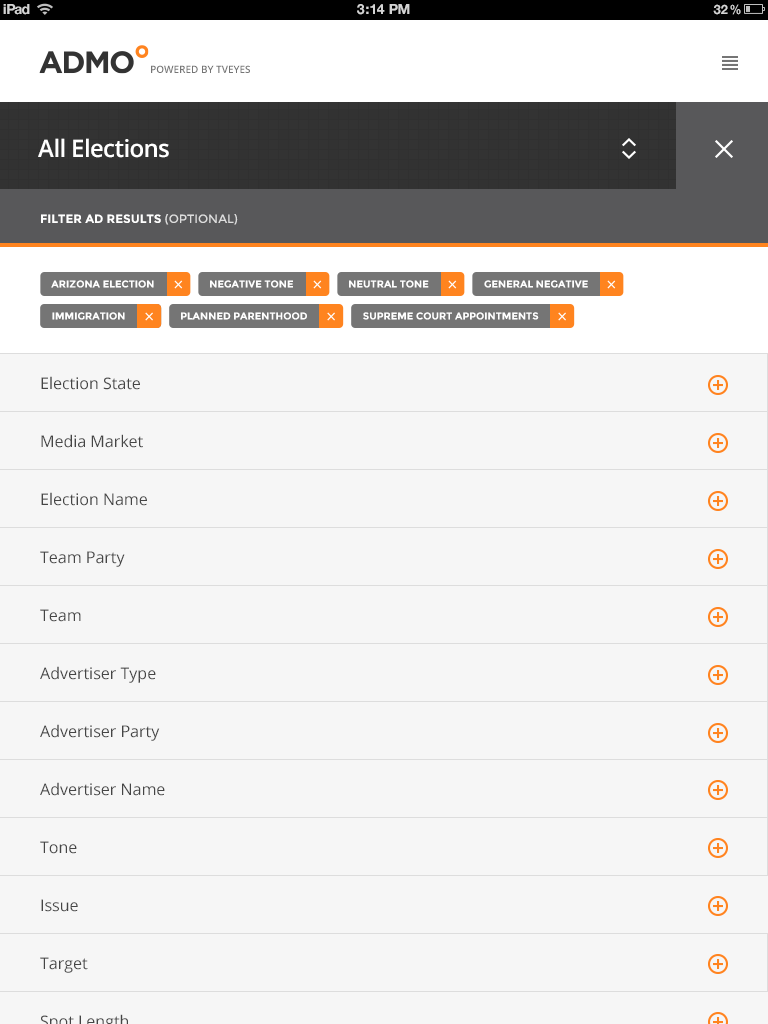Remove the General Negative filter tag
Viewport: 768px width, 1024px height.
[611, 284]
